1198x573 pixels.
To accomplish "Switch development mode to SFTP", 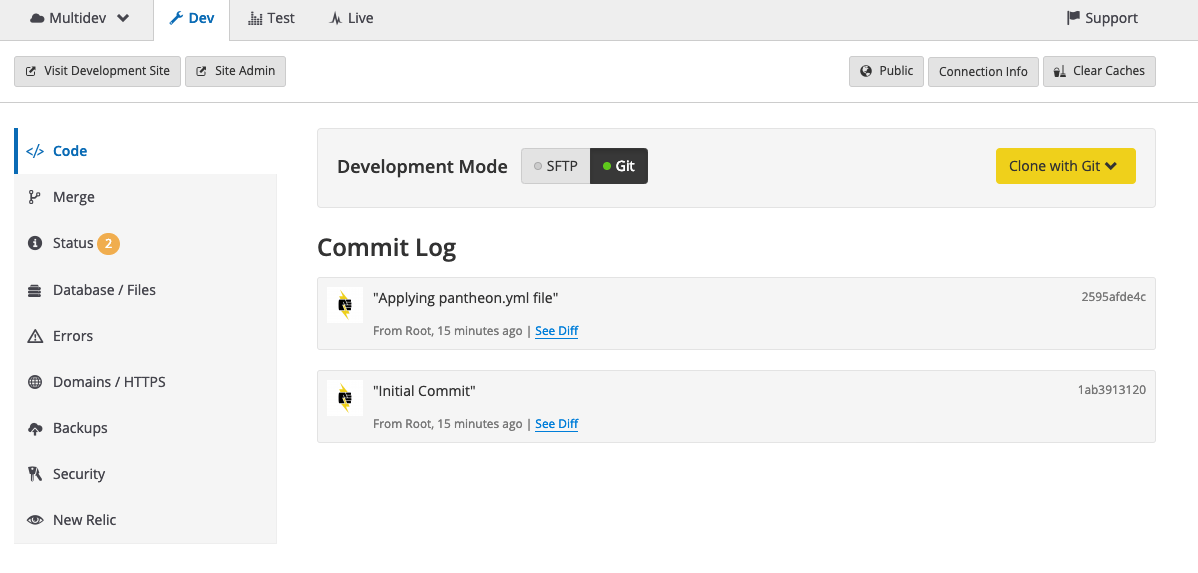I will [x=555, y=166].
